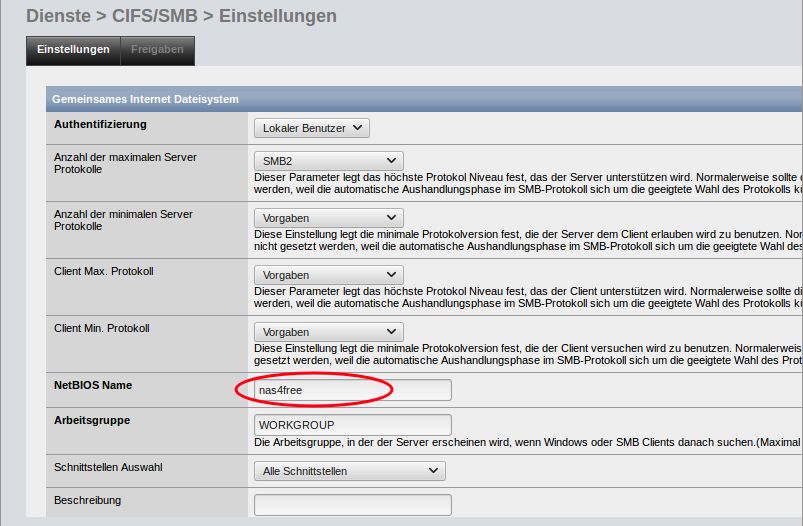803x526 pixels.
Task: Open the Client Min. Protokoll dropdown
Action: click(x=328, y=332)
